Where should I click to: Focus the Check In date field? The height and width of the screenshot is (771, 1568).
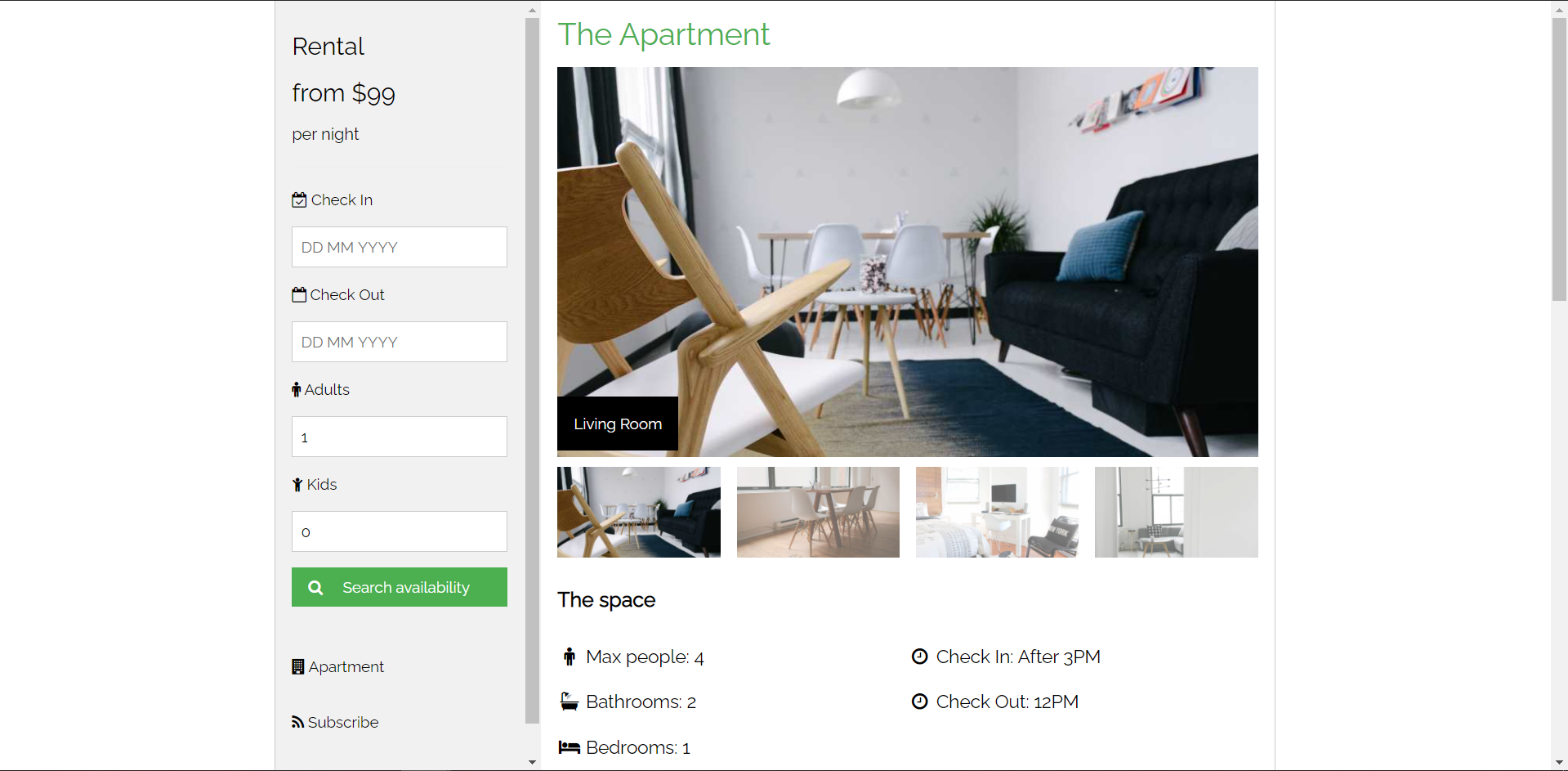click(x=400, y=247)
